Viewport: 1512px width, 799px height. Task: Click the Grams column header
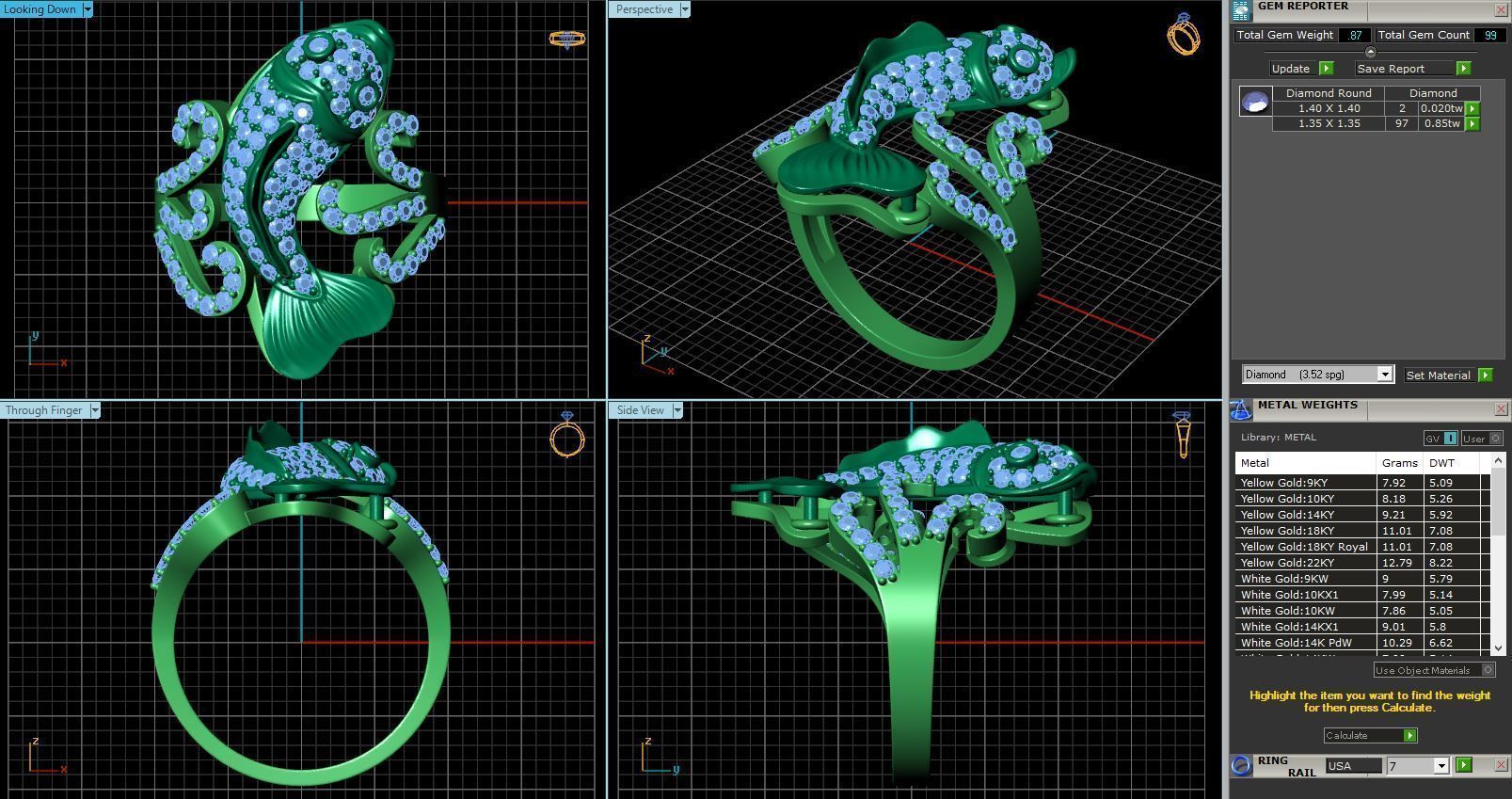[x=1400, y=463]
